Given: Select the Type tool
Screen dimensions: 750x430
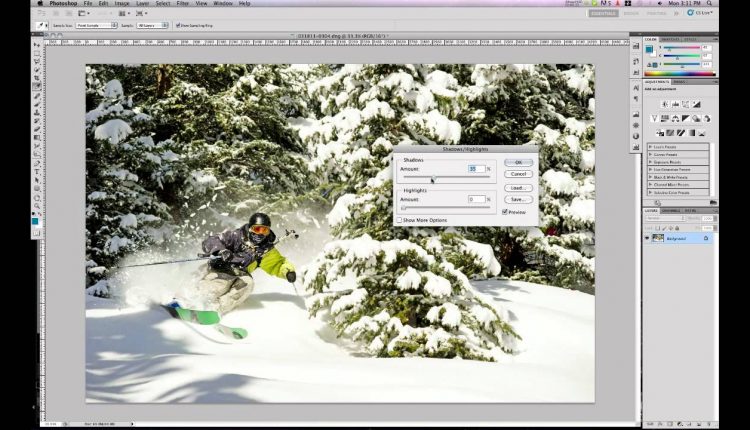Looking at the screenshot, I should click(37, 172).
